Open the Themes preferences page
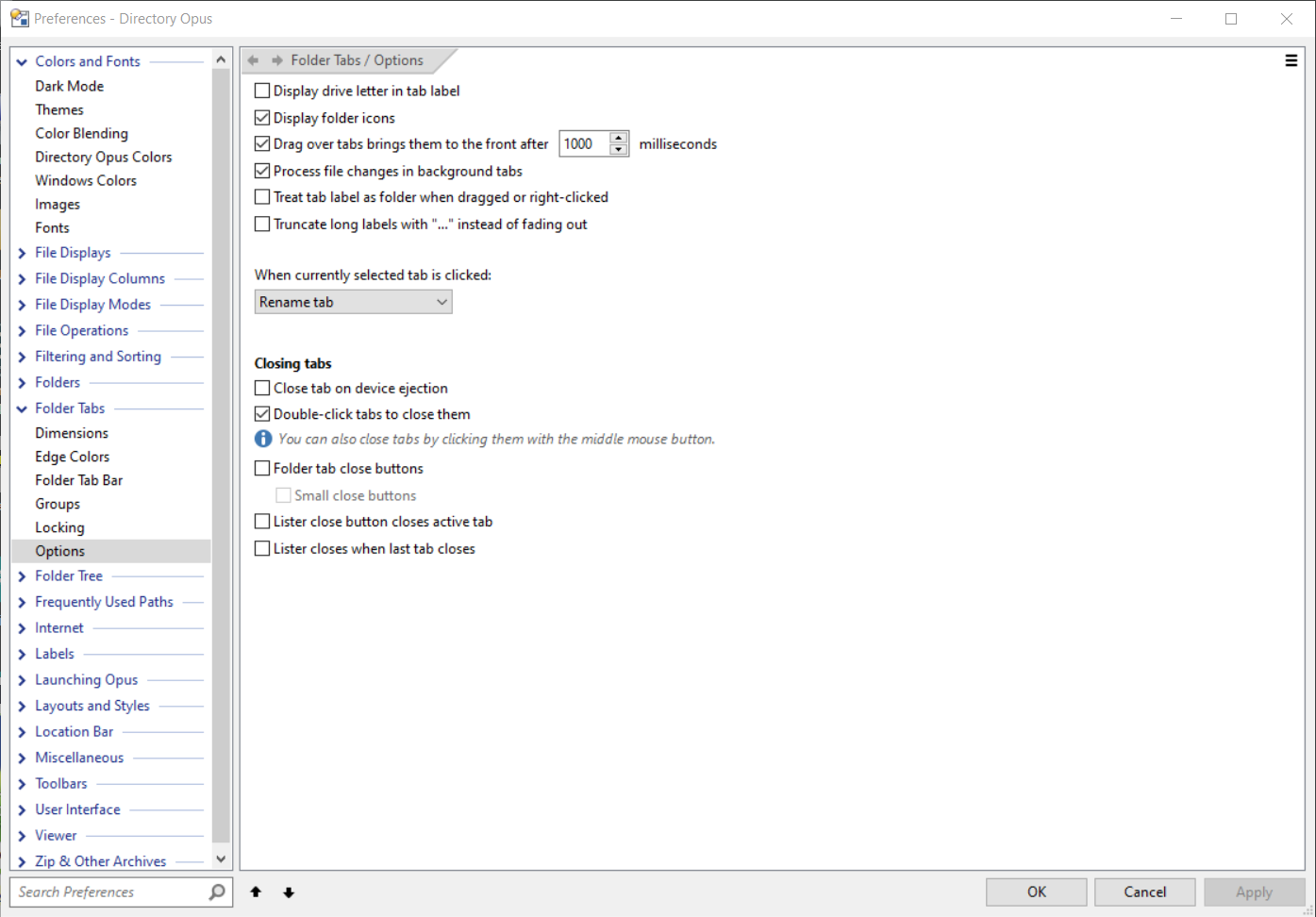 pos(59,109)
